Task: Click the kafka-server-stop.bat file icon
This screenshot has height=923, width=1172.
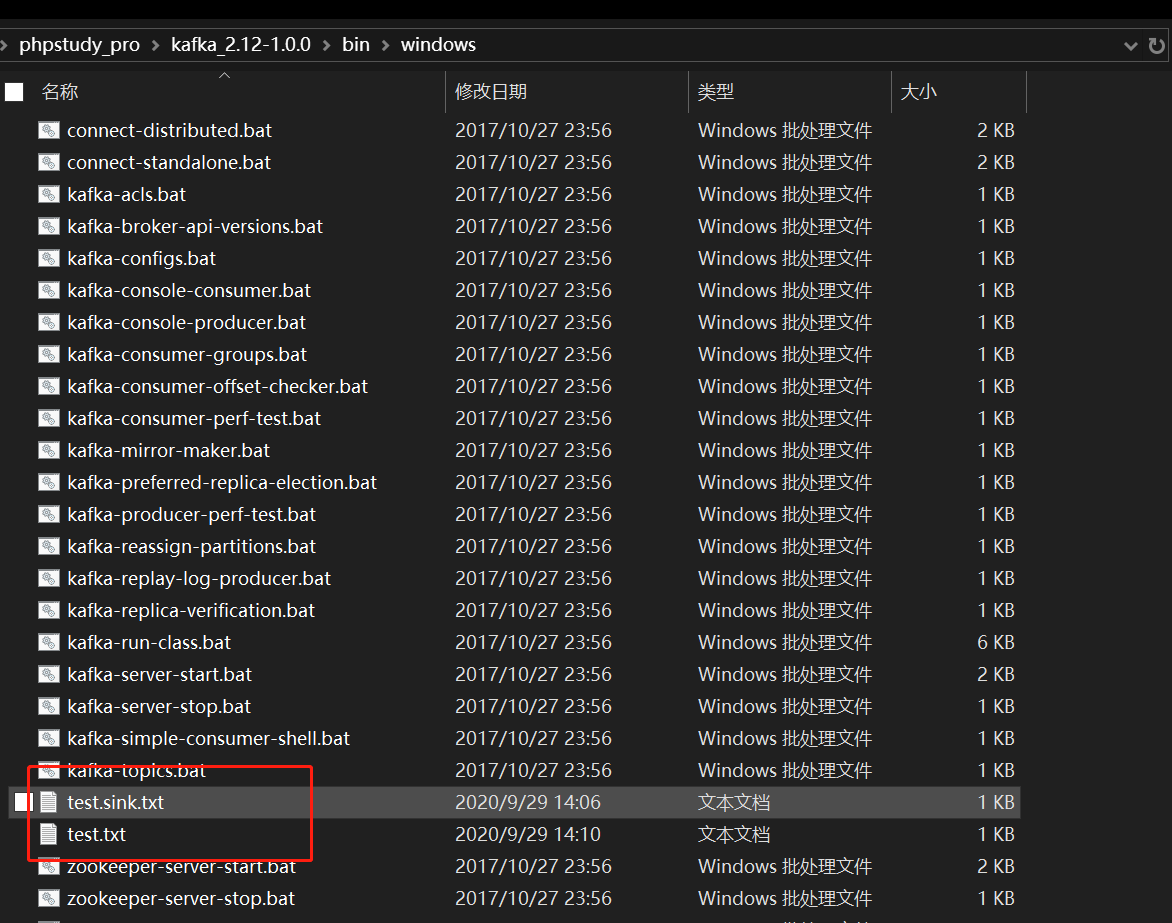Action: coord(49,707)
